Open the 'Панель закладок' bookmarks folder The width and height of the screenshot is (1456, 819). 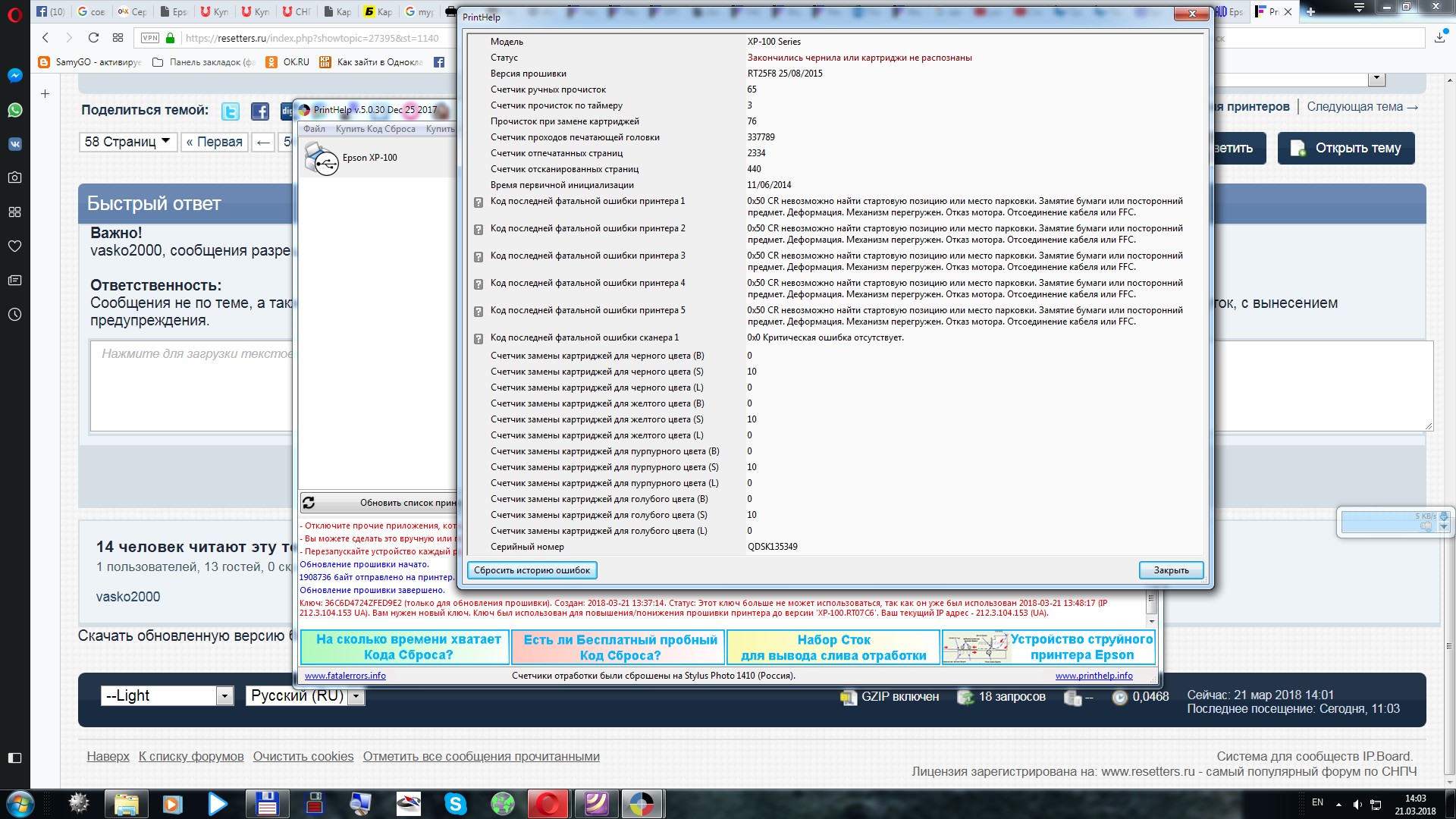(203, 62)
